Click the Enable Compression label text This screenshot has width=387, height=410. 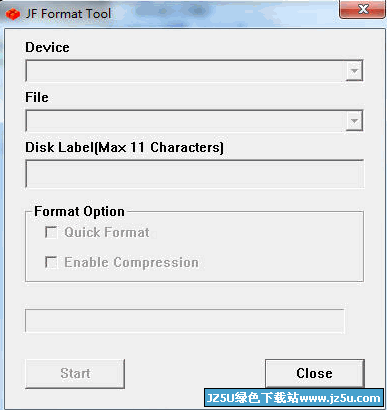pyautogui.click(x=131, y=262)
